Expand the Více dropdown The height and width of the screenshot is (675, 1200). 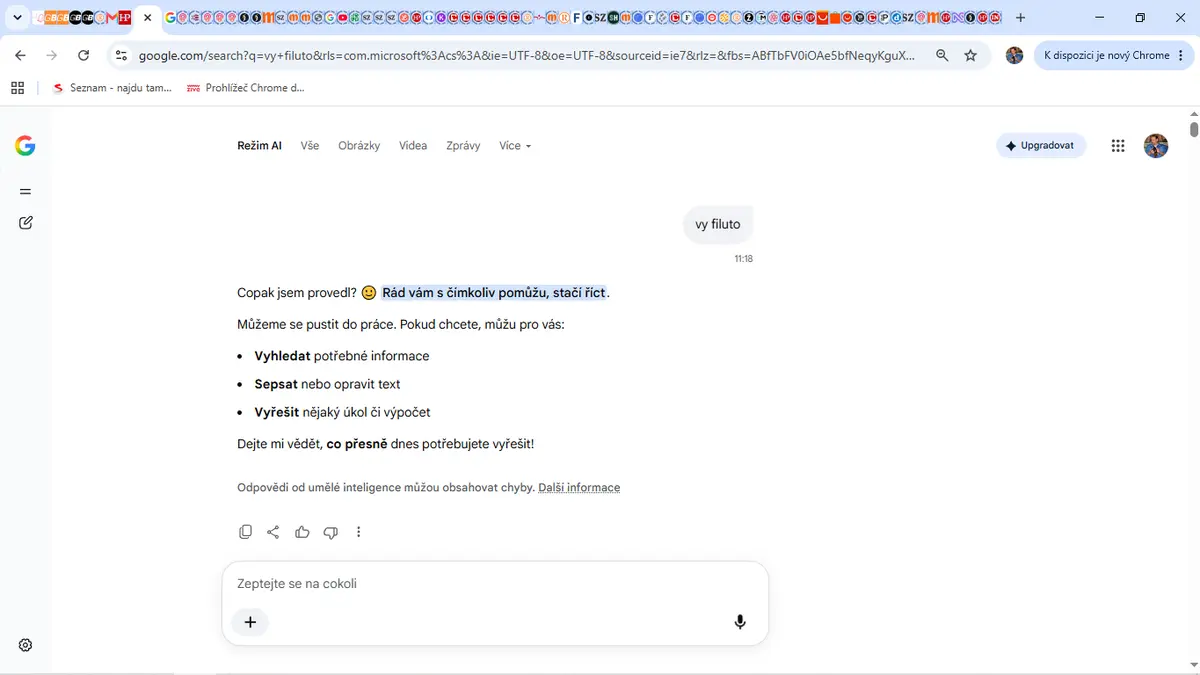515,146
